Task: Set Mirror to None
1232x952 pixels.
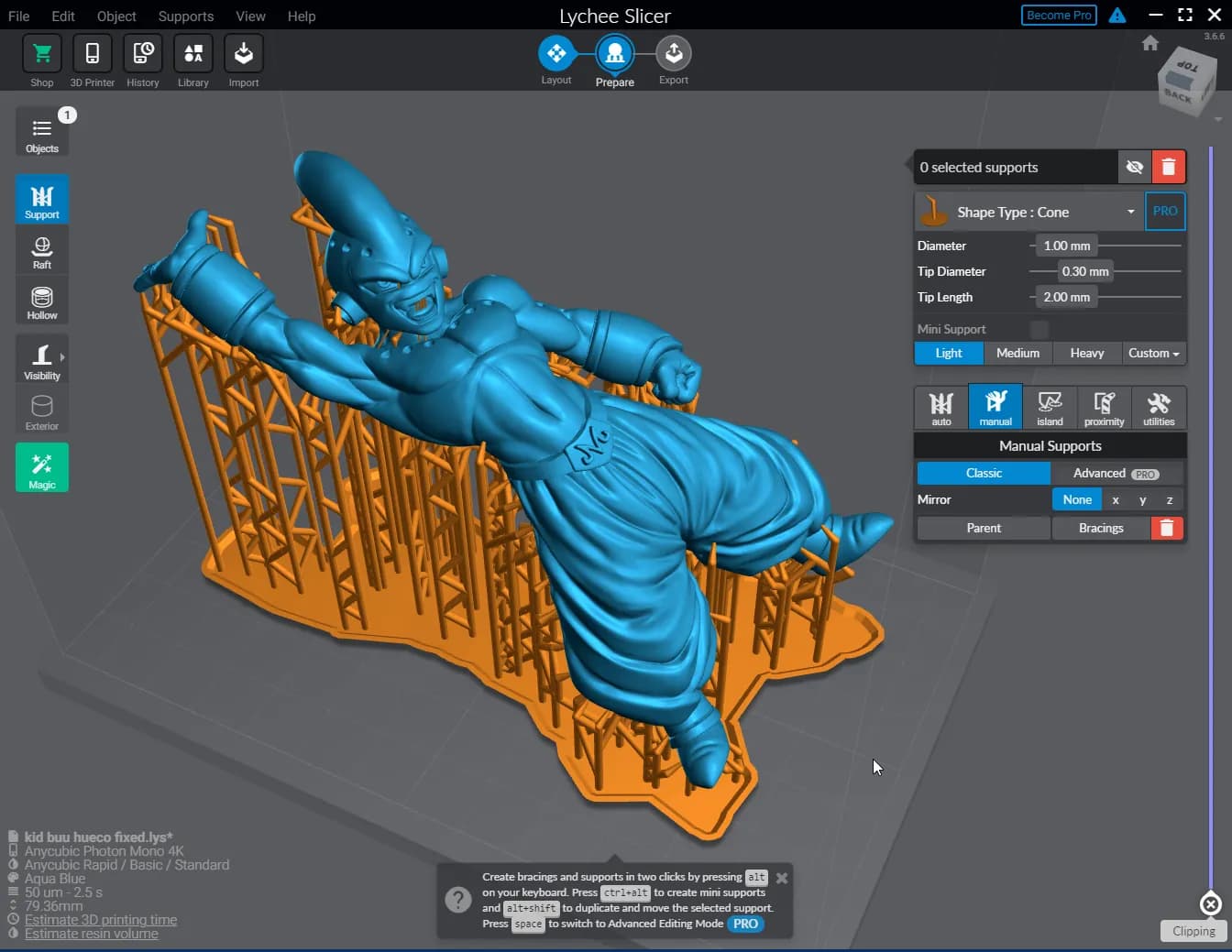Action: click(1077, 499)
